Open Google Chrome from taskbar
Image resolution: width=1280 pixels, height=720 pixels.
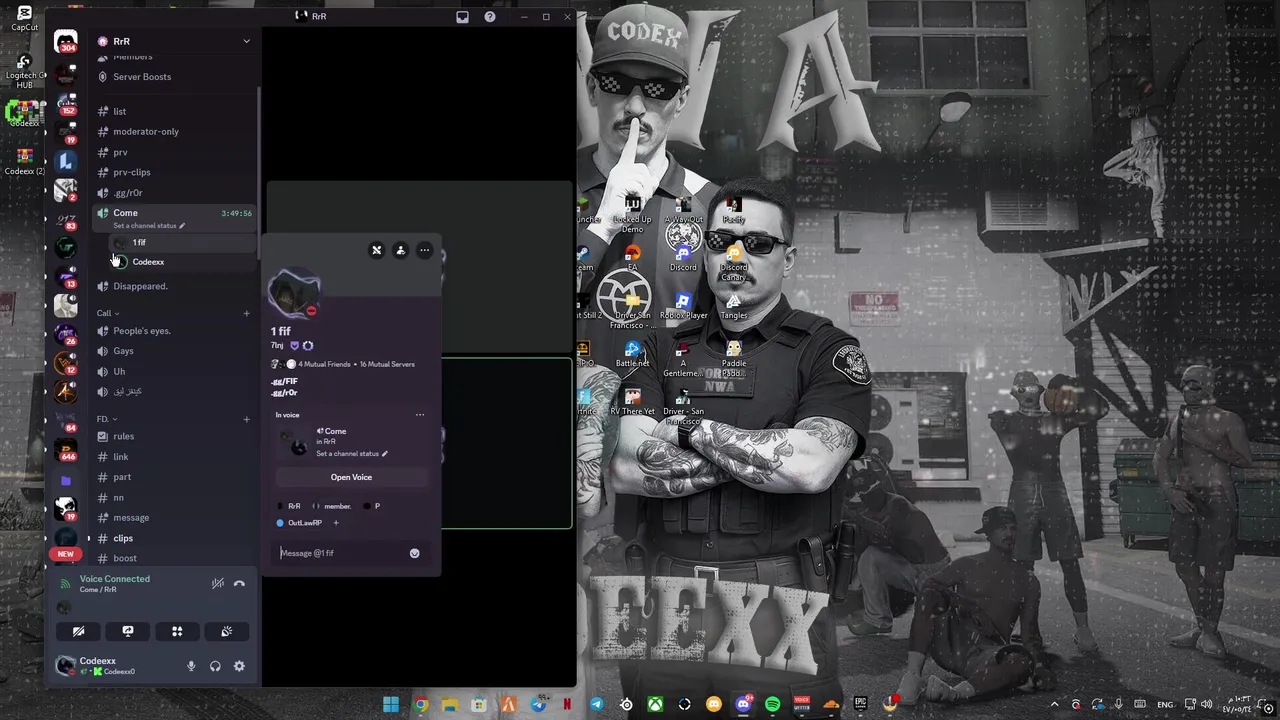421,705
